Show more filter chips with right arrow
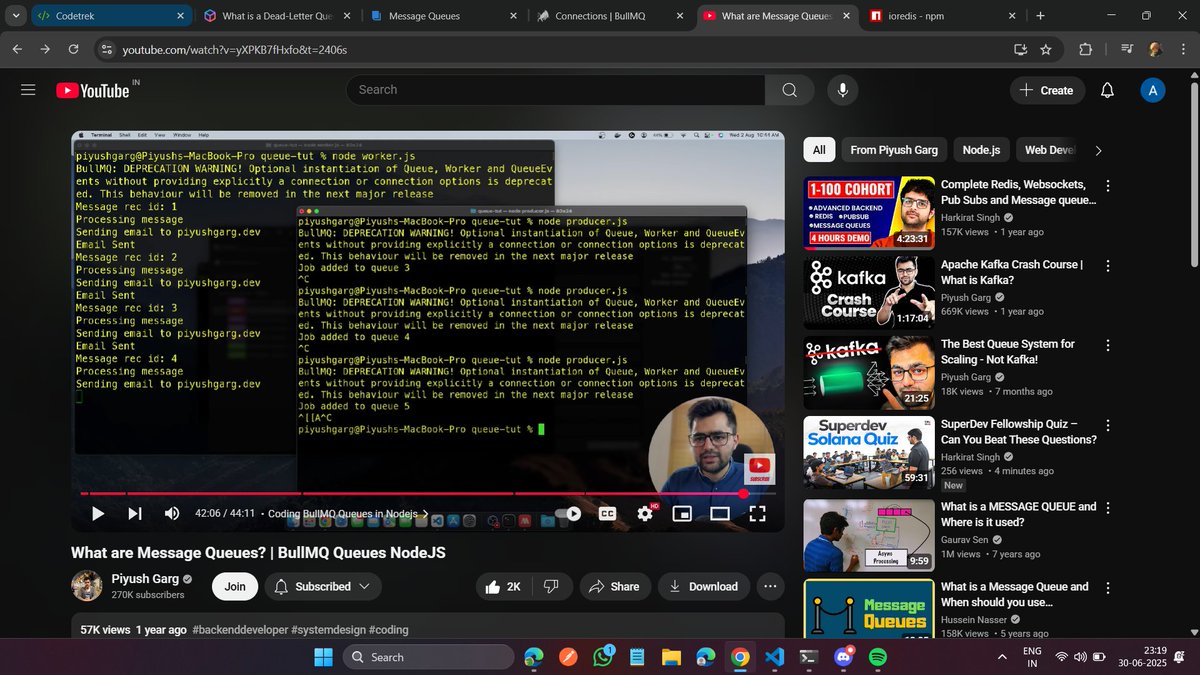Screen dimensions: 1200x675 tap(1098, 150)
